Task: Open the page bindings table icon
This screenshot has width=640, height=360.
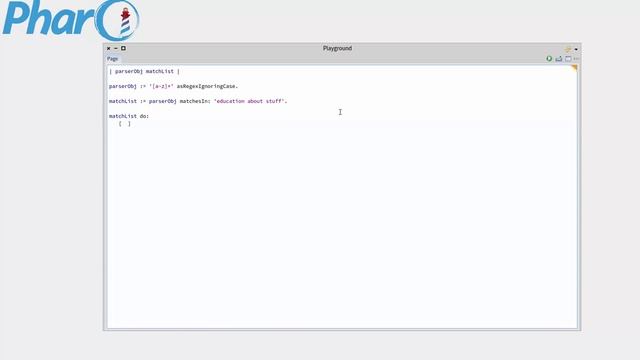Action: click(x=568, y=59)
